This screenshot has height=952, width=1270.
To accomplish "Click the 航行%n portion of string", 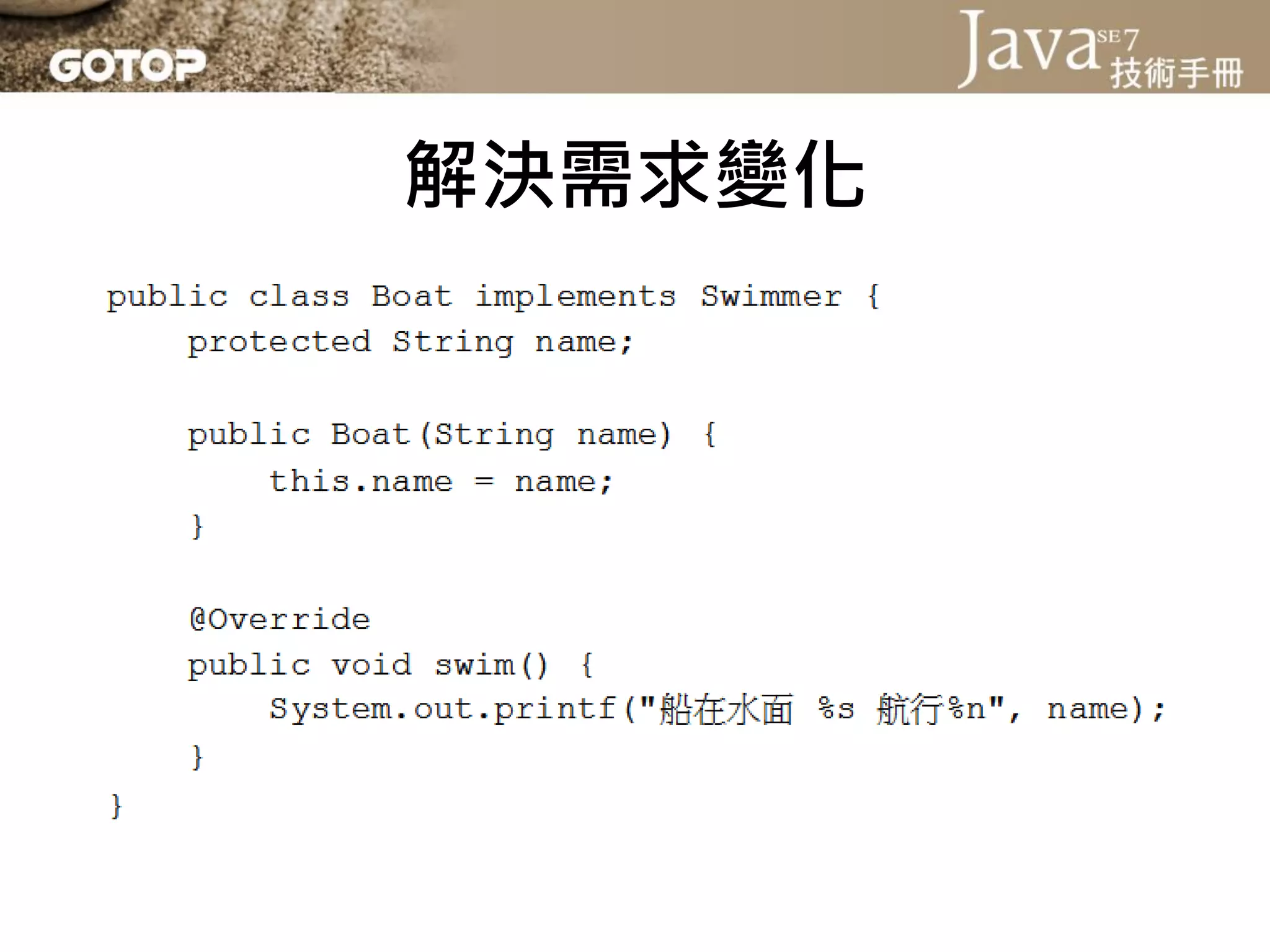I will point(930,710).
